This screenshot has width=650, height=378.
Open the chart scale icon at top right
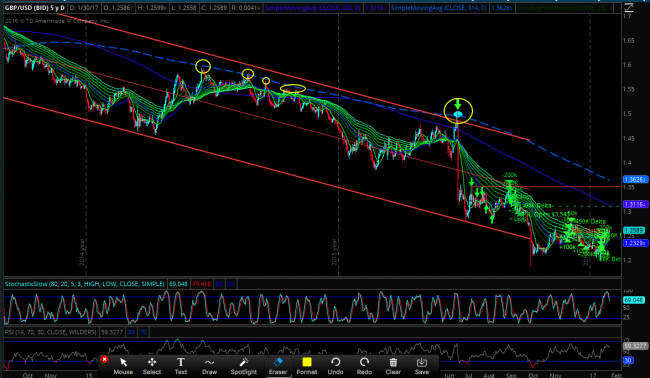(628, 8)
